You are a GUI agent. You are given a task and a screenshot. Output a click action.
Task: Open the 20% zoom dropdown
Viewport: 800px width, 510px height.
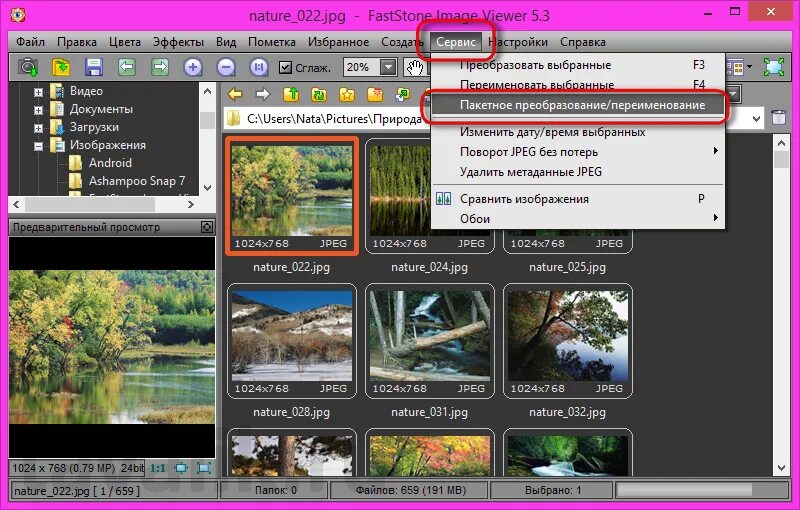pos(388,67)
